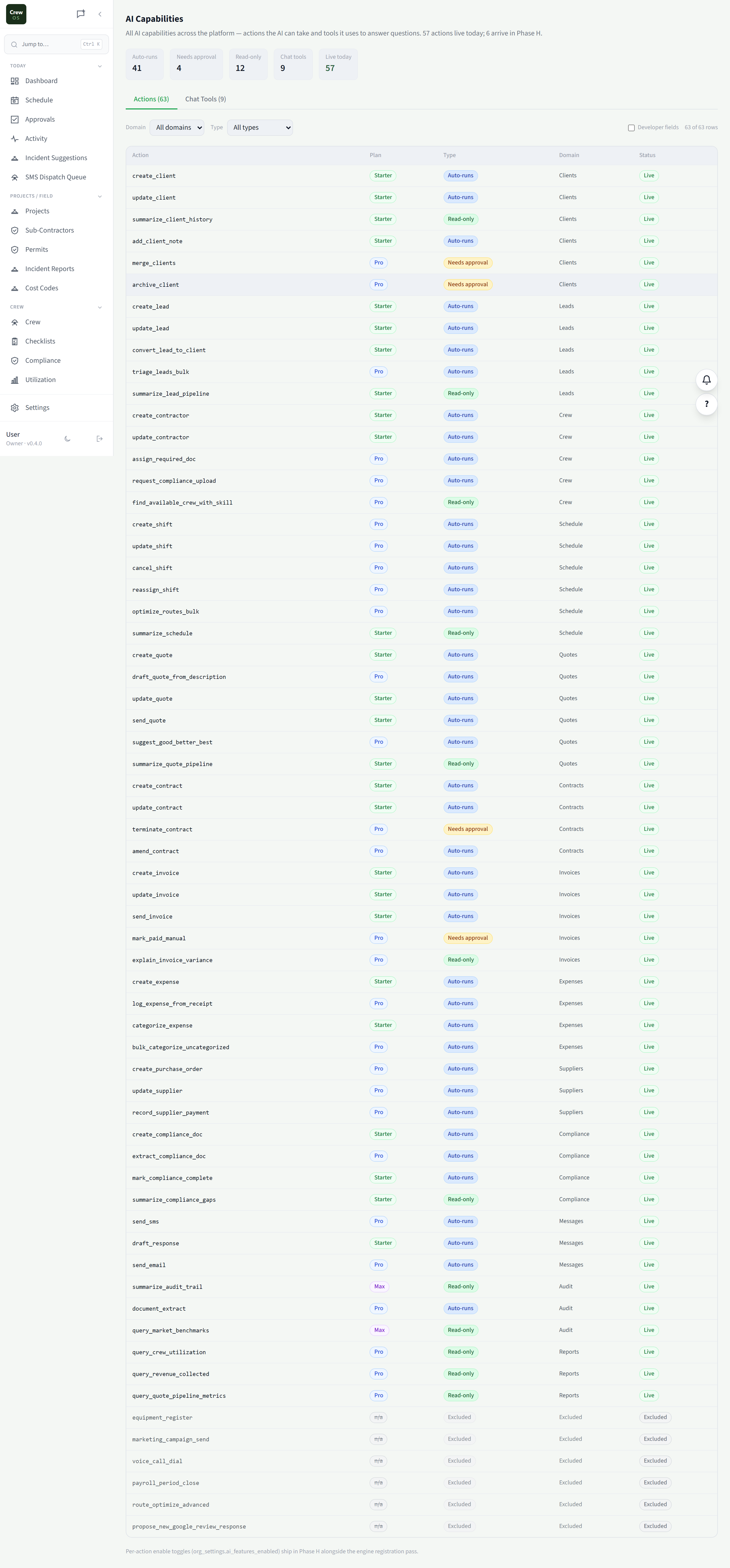Toggle dark mode with the moon icon
This screenshot has height=1568, width=730.
pyautogui.click(x=68, y=439)
